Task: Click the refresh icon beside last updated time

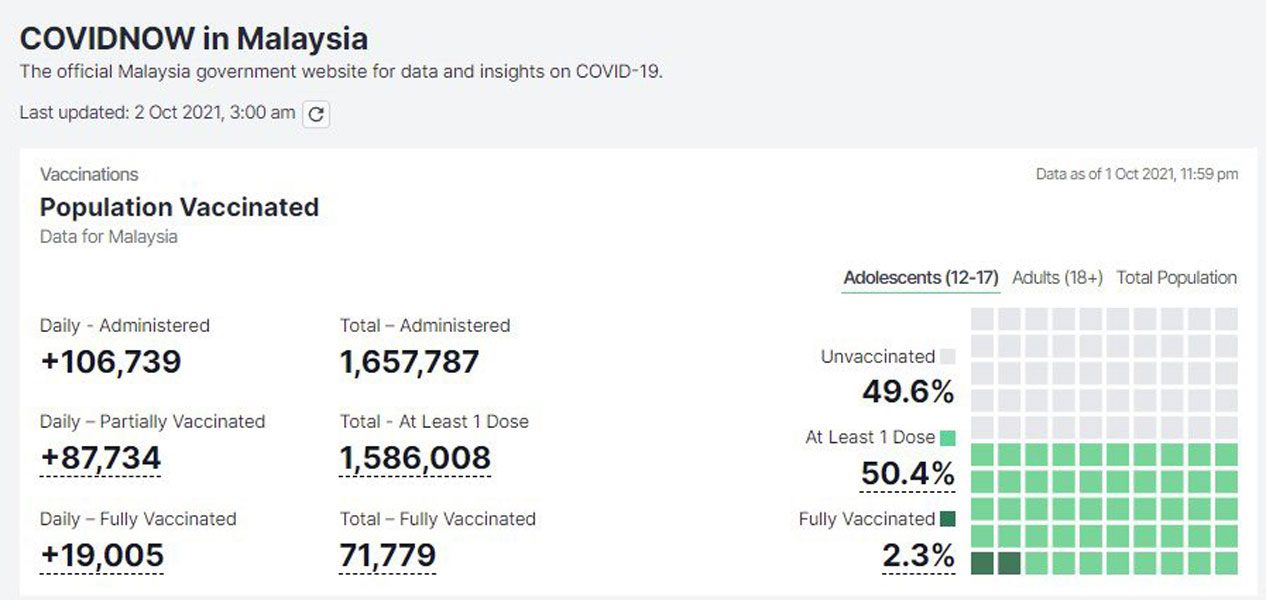Action: coord(316,114)
